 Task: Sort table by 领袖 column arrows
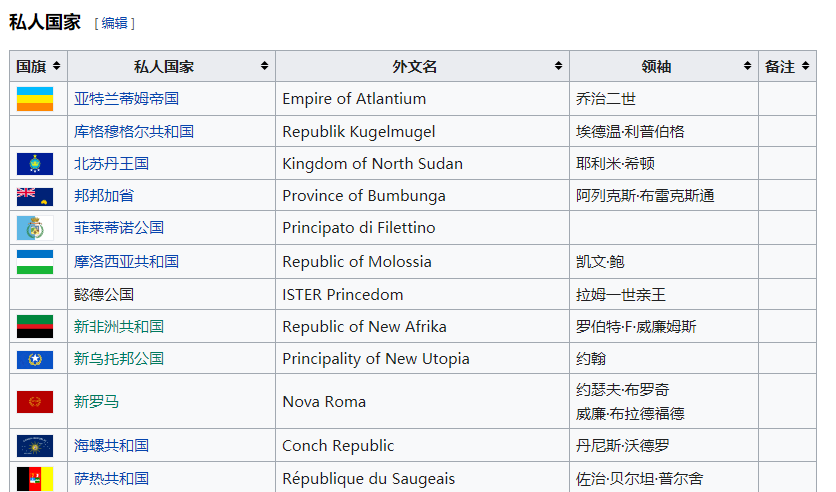(x=747, y=66)
